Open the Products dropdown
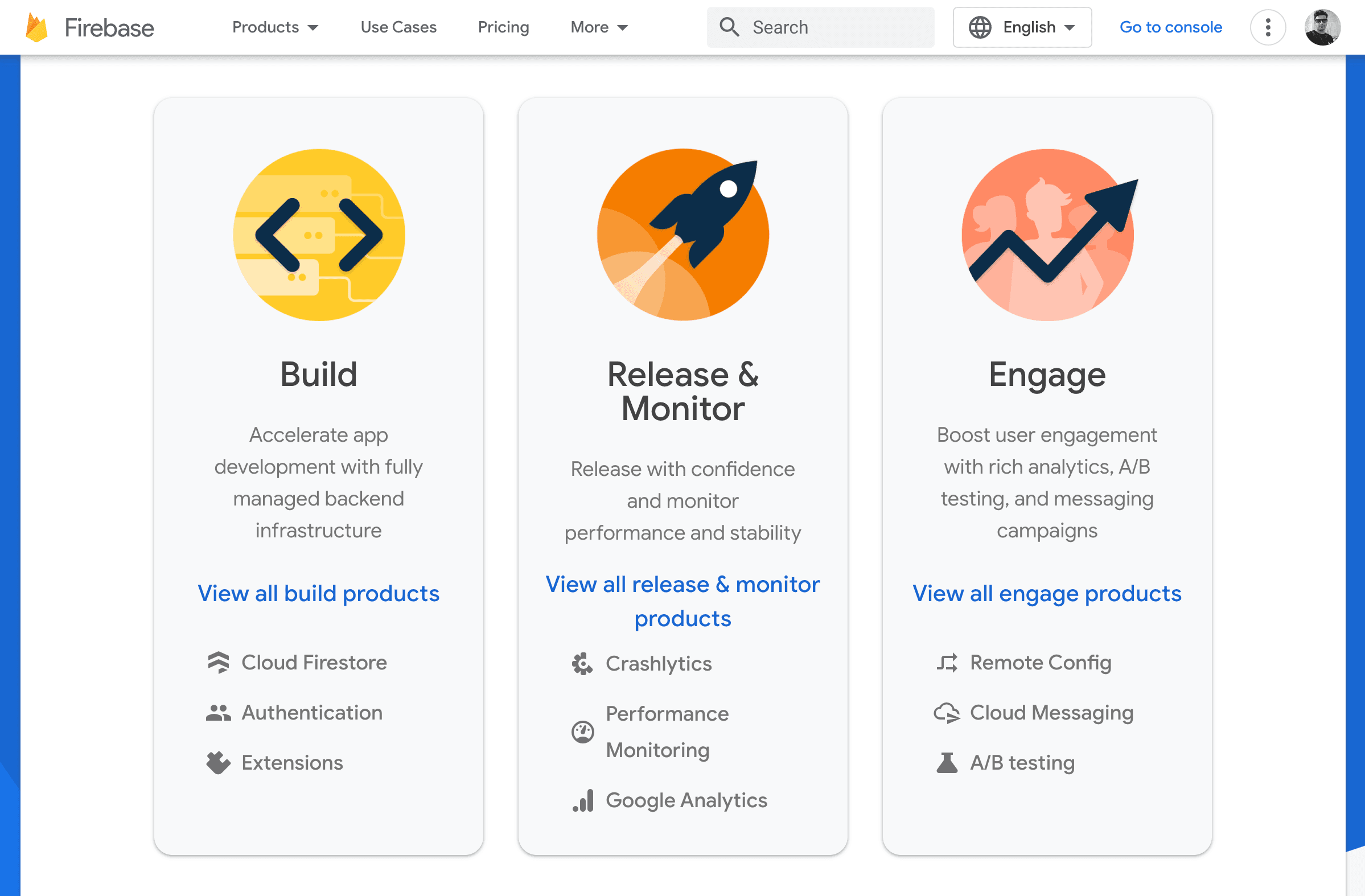 coord(276,27)
